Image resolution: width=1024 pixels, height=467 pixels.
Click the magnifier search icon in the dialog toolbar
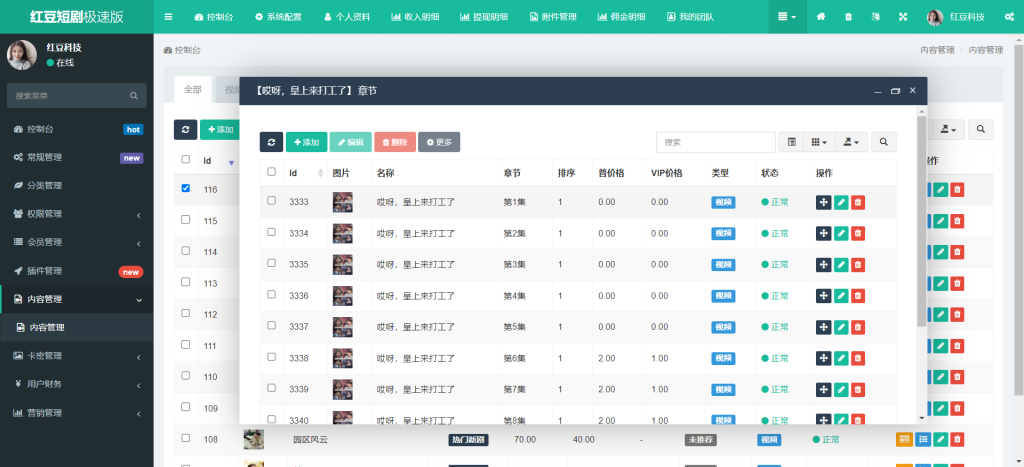point(883,142)
